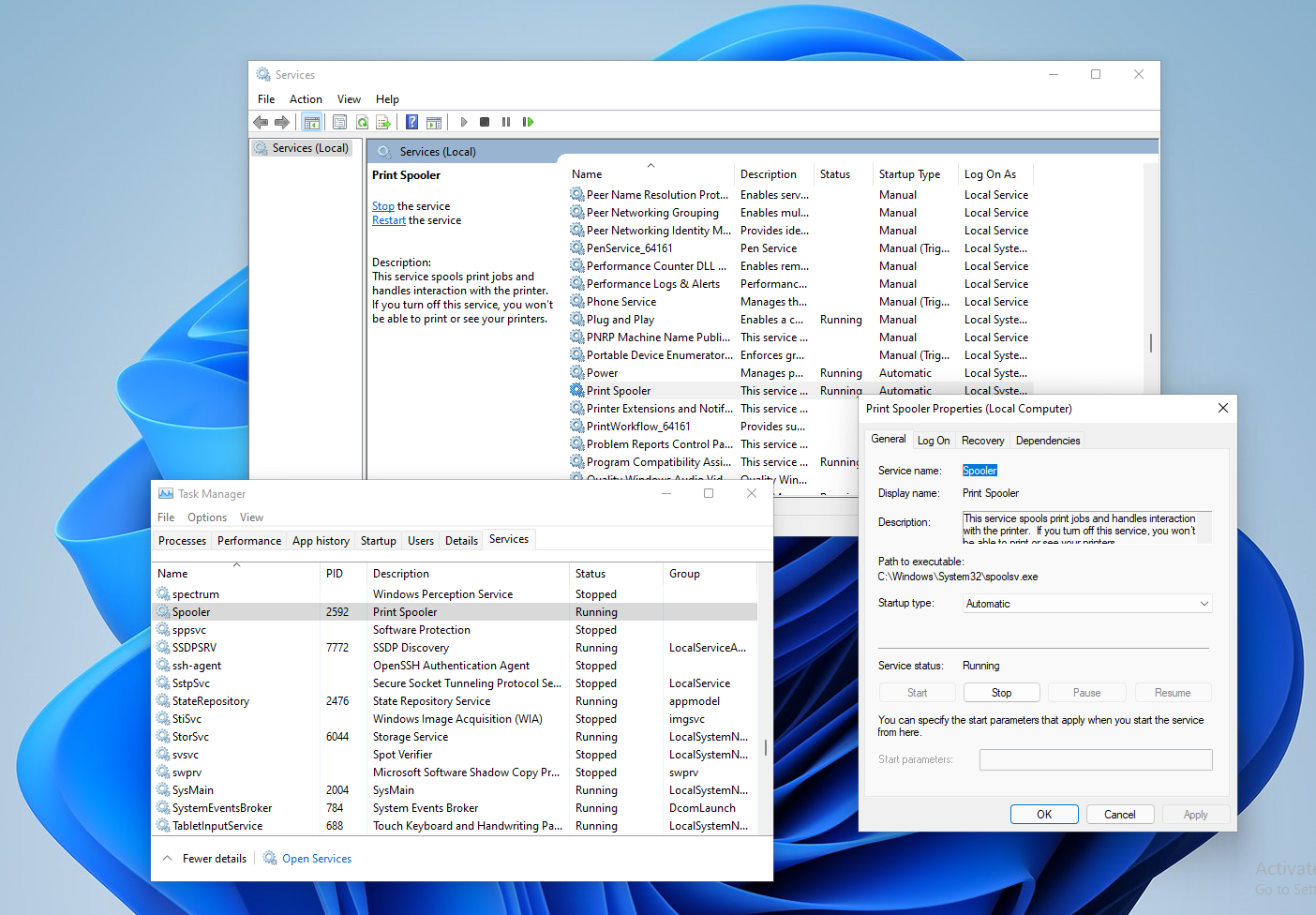The image size is (1316, 915).
Task: Sort Task Manager services by Name header
Action: point(236,573)
